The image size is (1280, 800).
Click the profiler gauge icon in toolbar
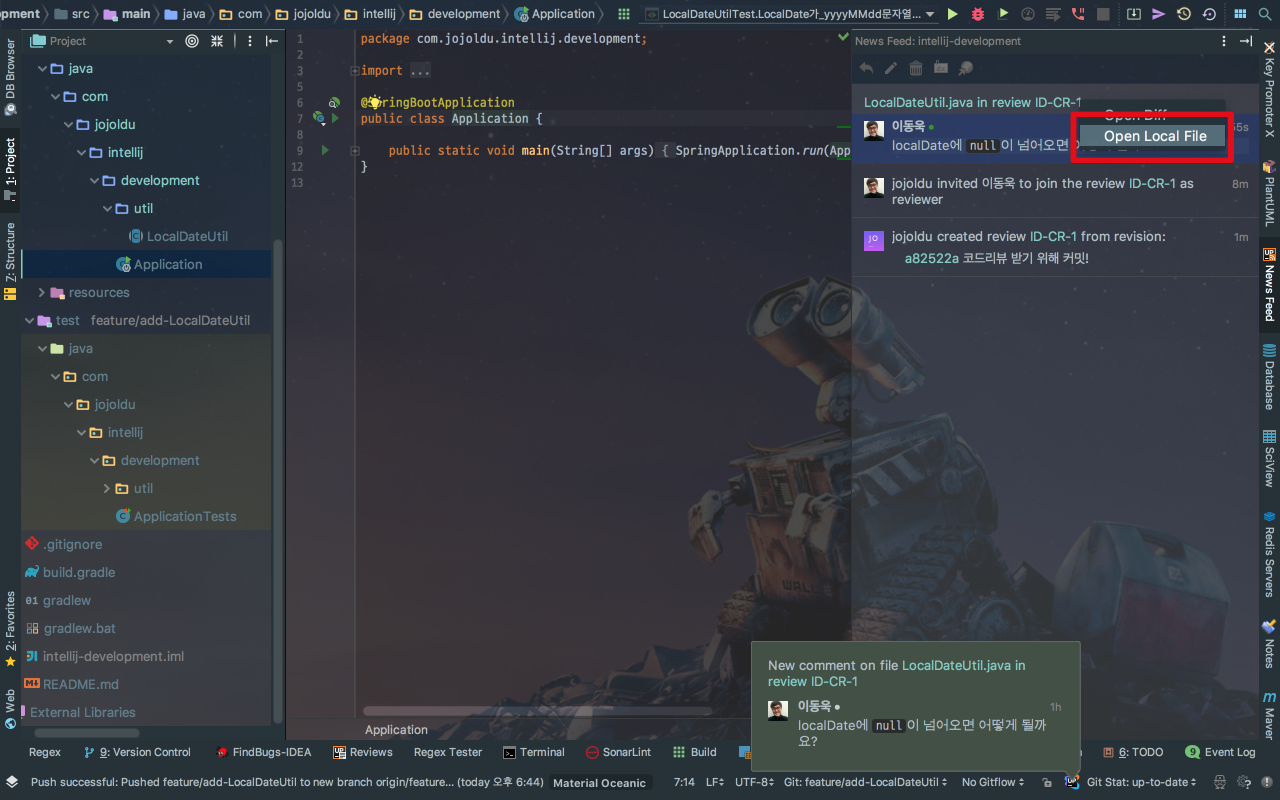[1028, 14]
